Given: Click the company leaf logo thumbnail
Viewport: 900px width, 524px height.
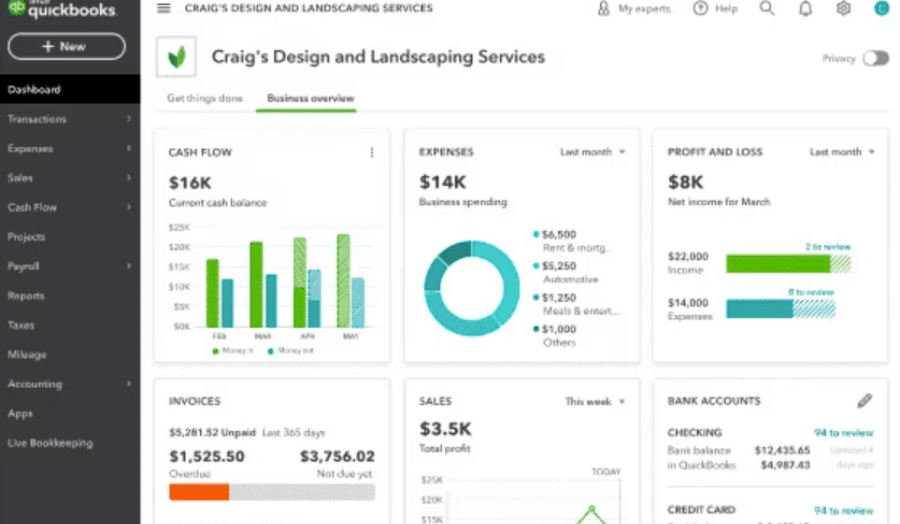Looking at the screenshot, I should [176, 57].
